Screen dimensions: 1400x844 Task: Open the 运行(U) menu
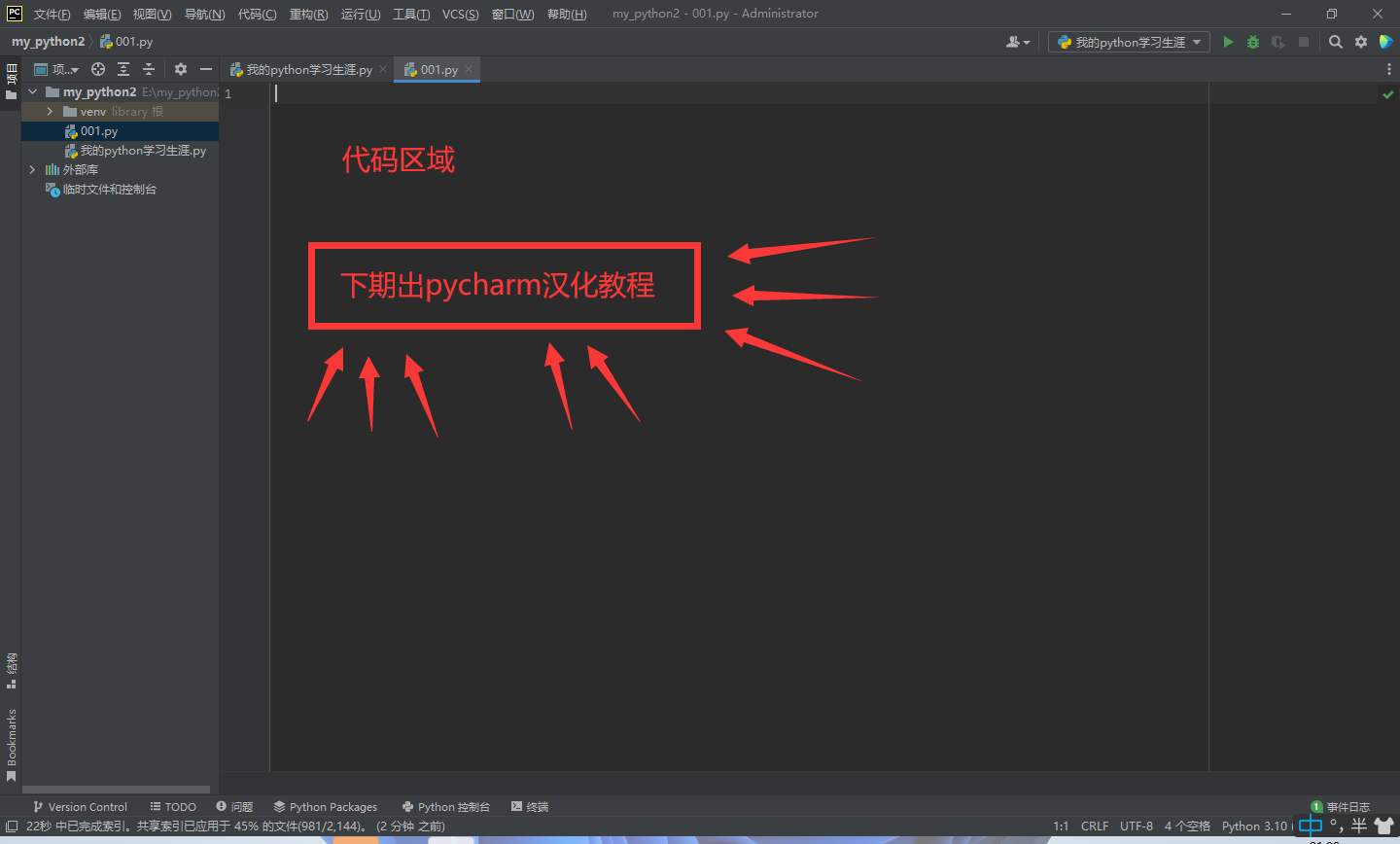tap(361, 14)
